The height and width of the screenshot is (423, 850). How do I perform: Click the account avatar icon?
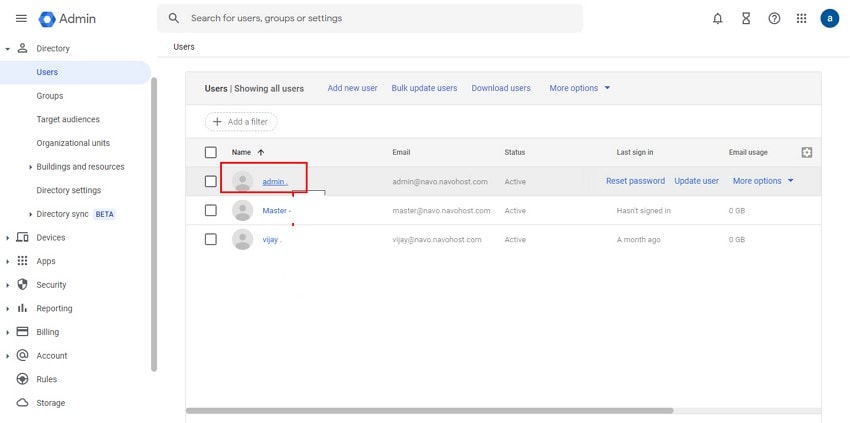pos(829,18)
